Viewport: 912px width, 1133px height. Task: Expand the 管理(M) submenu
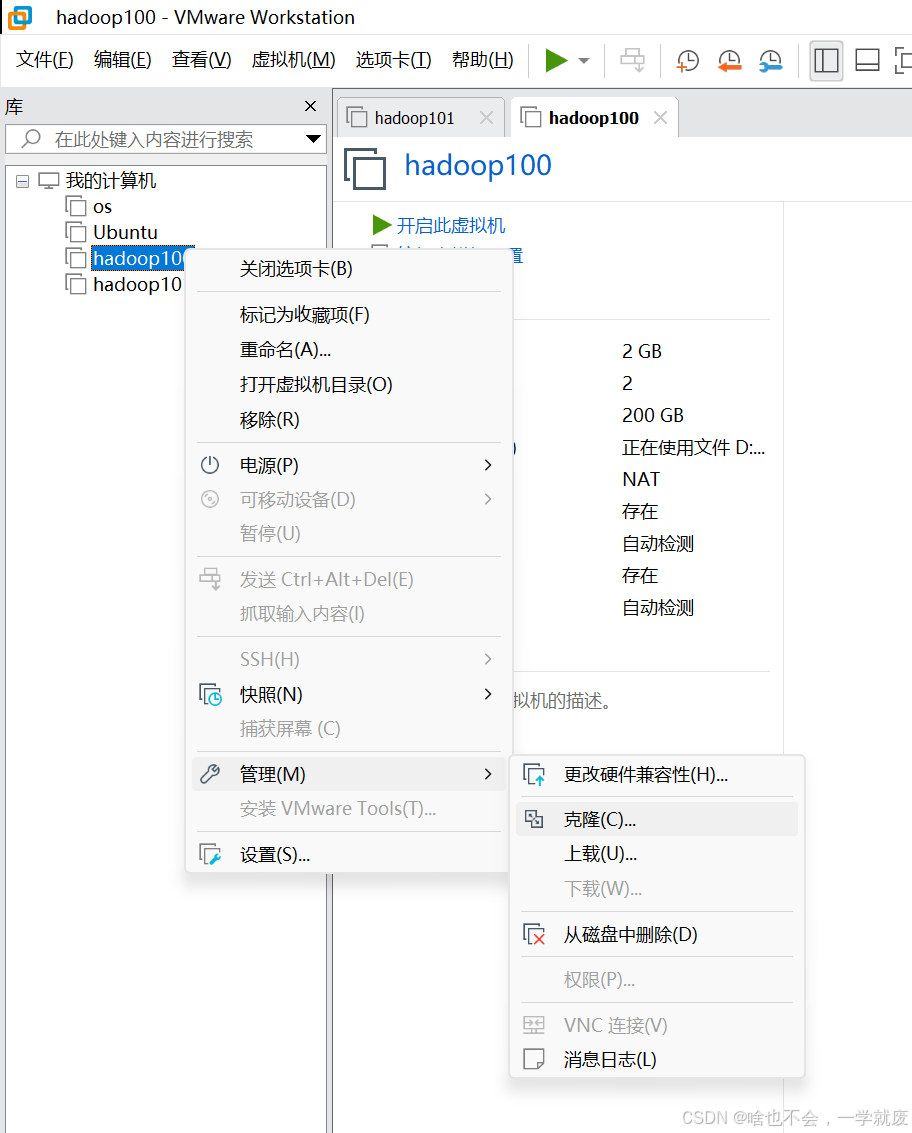(x=348, y=774)
